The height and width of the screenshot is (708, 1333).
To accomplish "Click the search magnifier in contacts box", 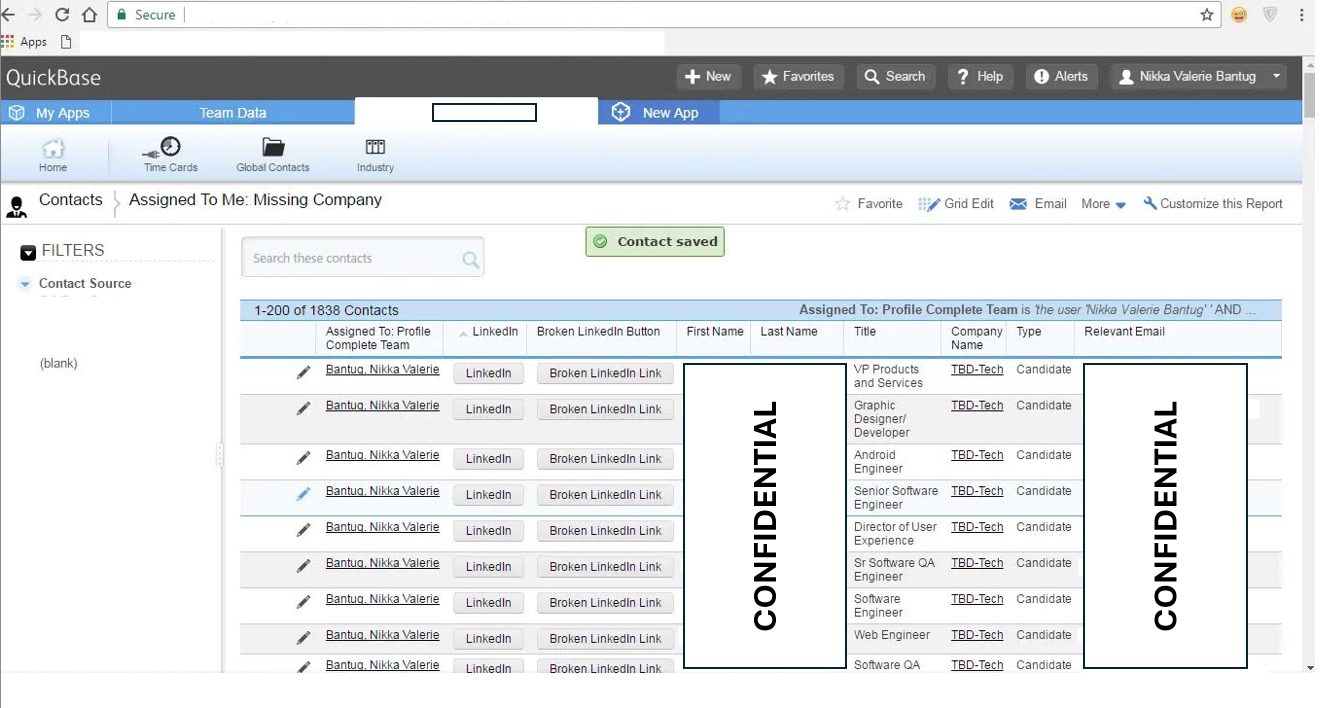I will [x=471, y=260].
